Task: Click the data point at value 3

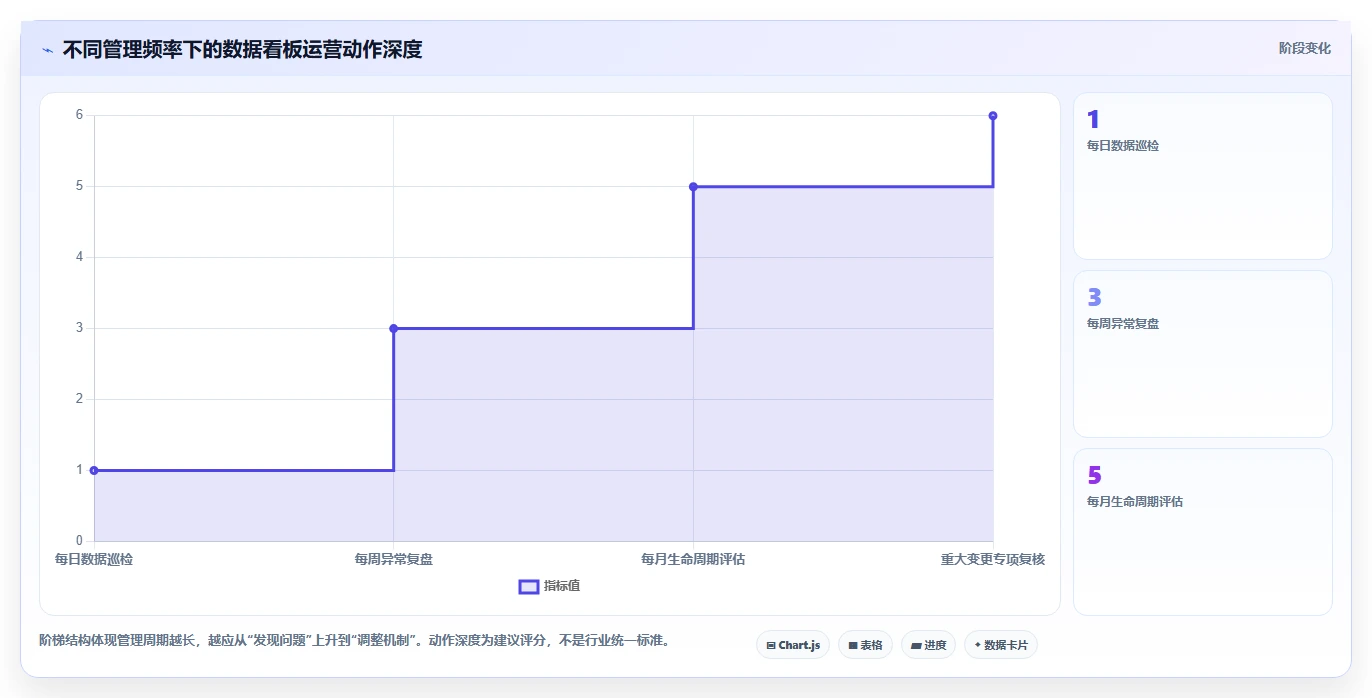Action: coord(393,328)
